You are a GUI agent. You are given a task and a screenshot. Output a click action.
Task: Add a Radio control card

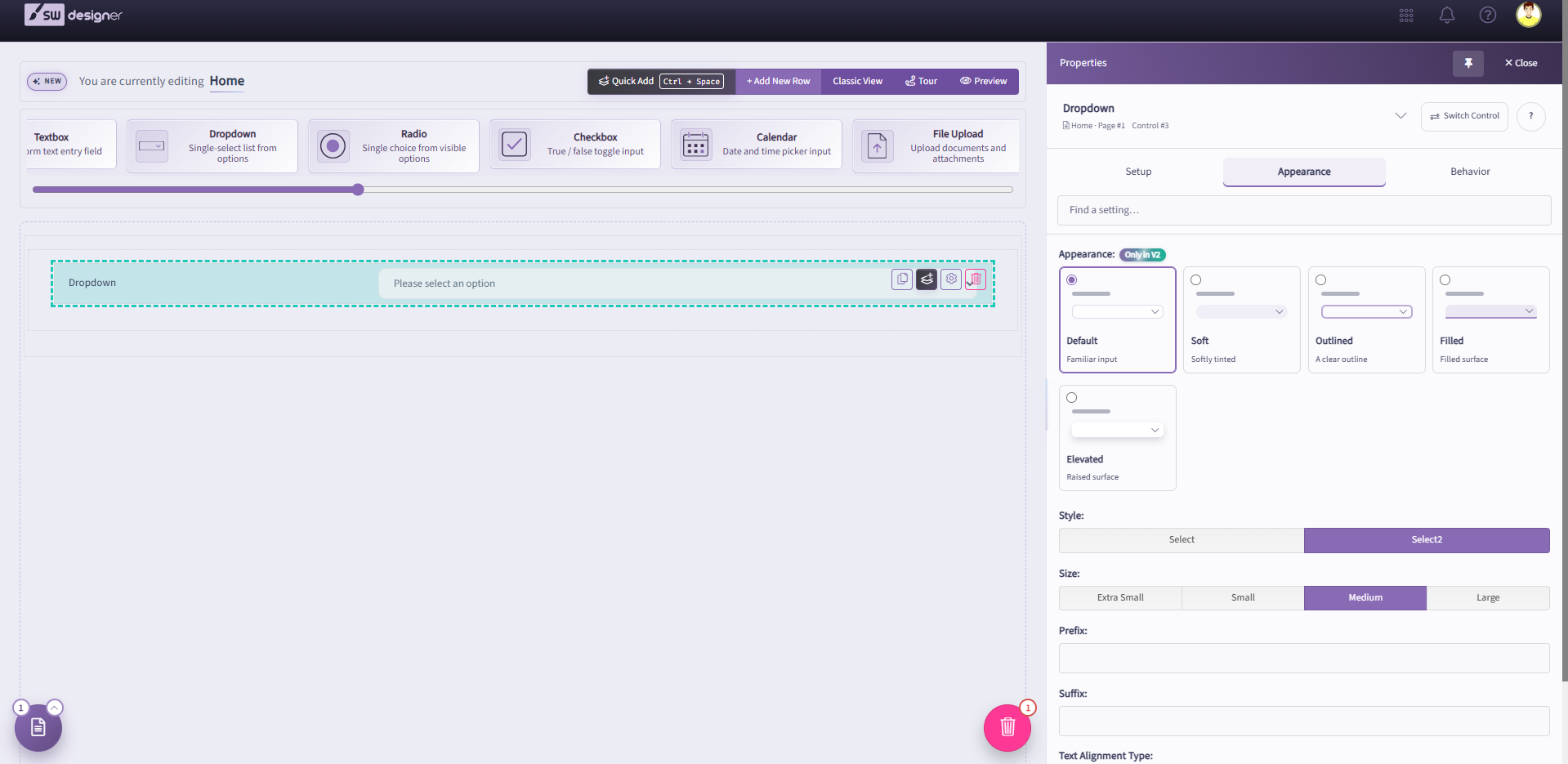click(x=394, y=145)
